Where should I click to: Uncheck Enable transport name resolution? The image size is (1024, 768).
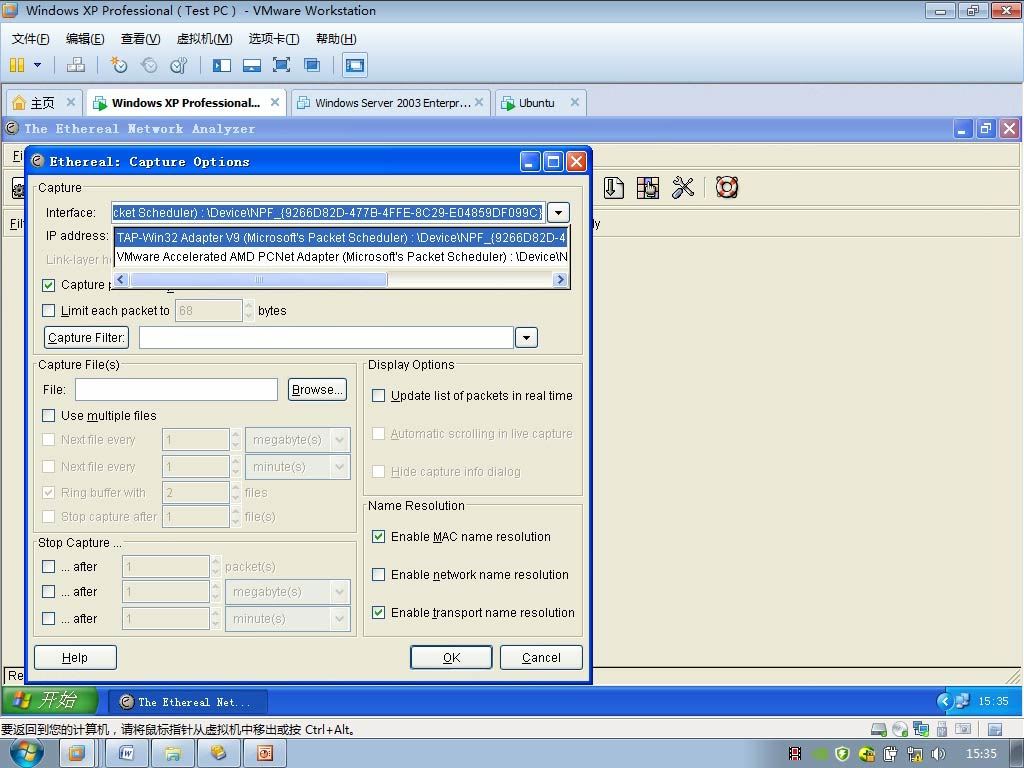click(378, 613)
